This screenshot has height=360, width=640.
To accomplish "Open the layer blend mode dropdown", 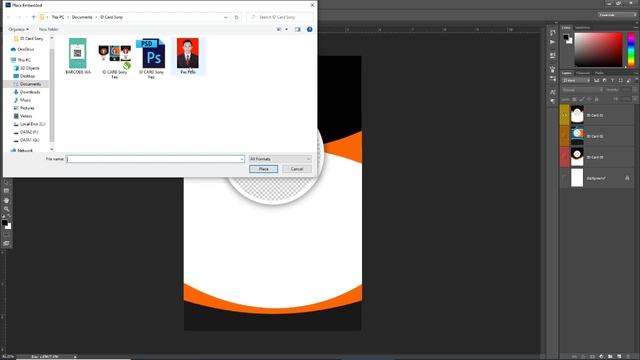I will pos(582,90).
